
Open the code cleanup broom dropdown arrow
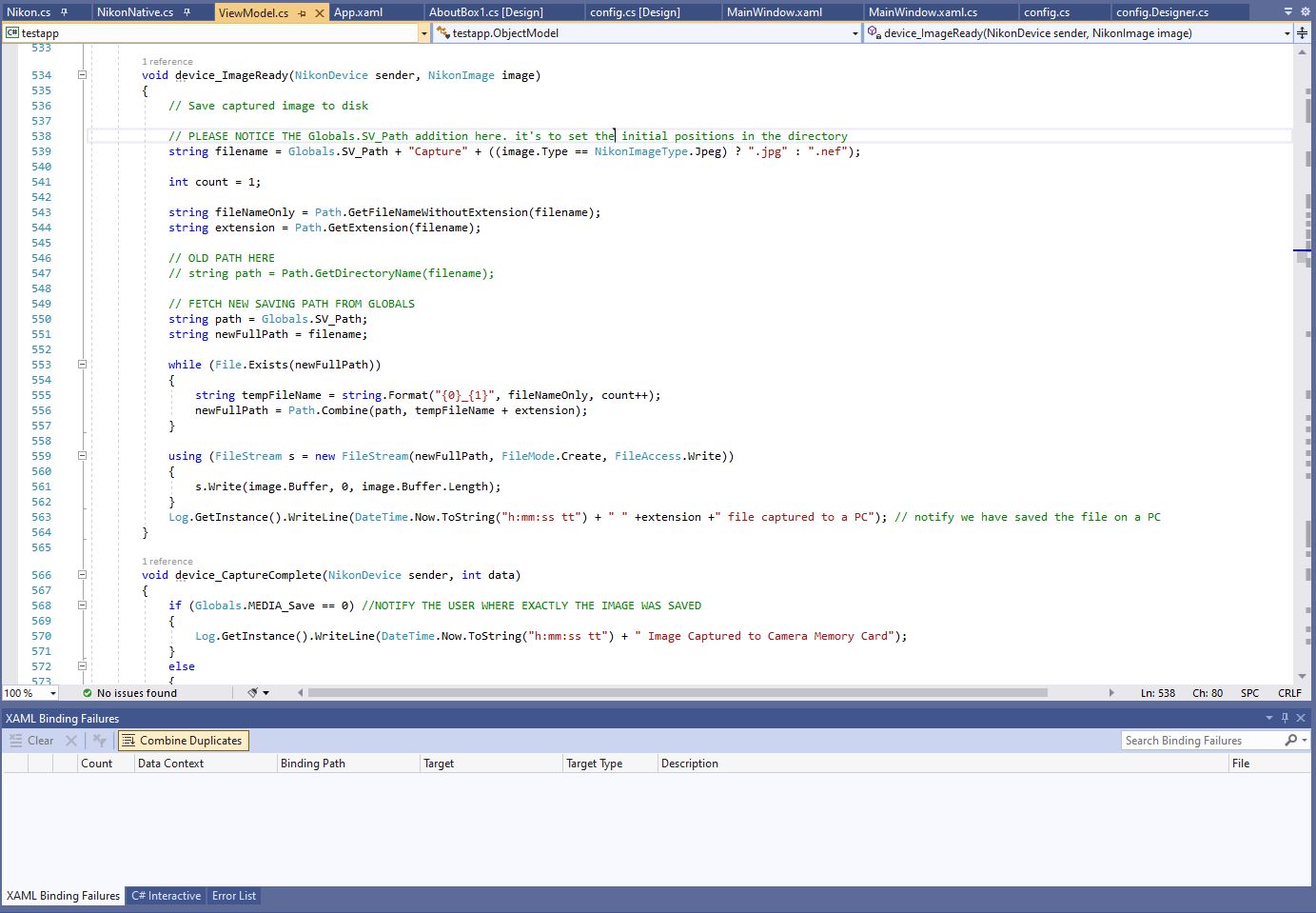[x=265, y=693]
